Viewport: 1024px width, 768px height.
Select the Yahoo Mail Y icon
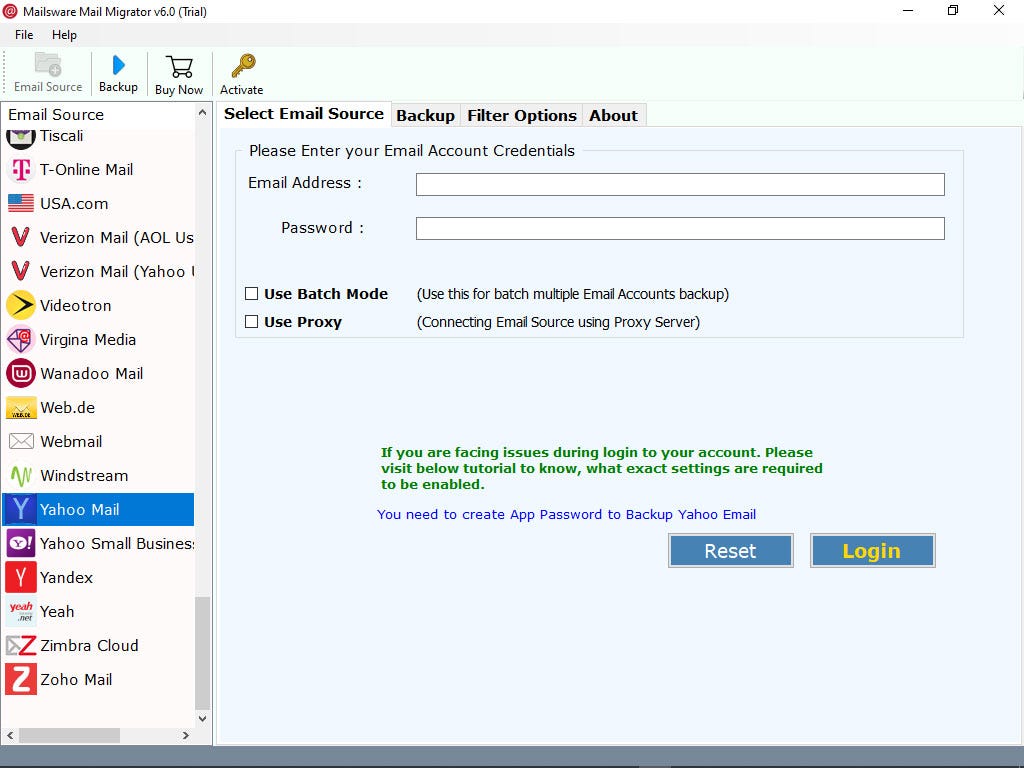[21, 509]
